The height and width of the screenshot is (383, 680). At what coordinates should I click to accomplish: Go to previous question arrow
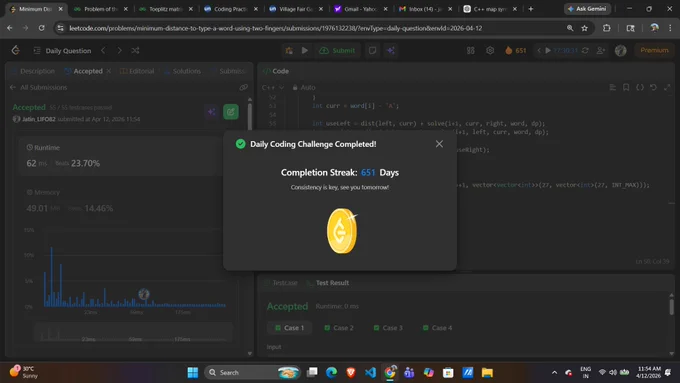pyautogui.click(x=103, y=51)
